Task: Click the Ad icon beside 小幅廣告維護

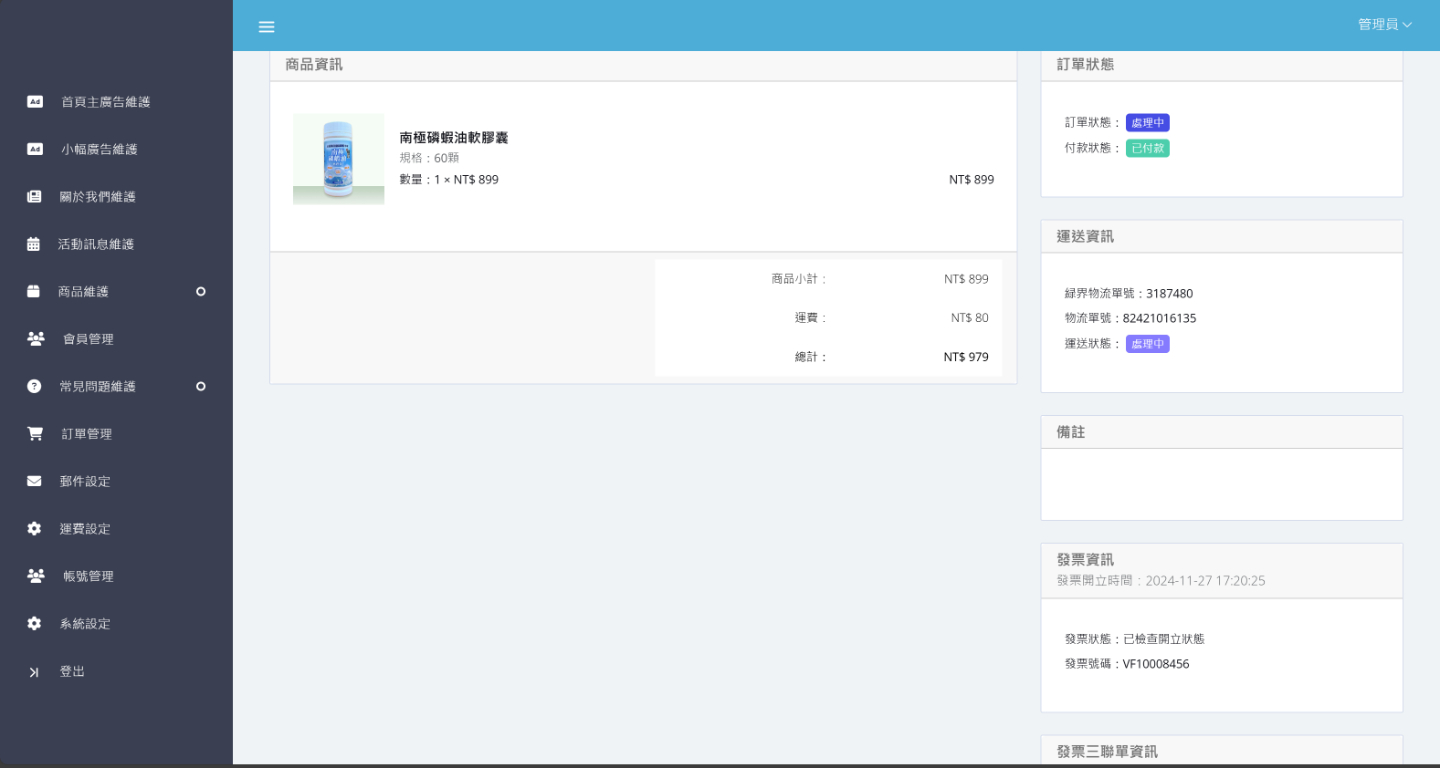Action: click(34, 149)
